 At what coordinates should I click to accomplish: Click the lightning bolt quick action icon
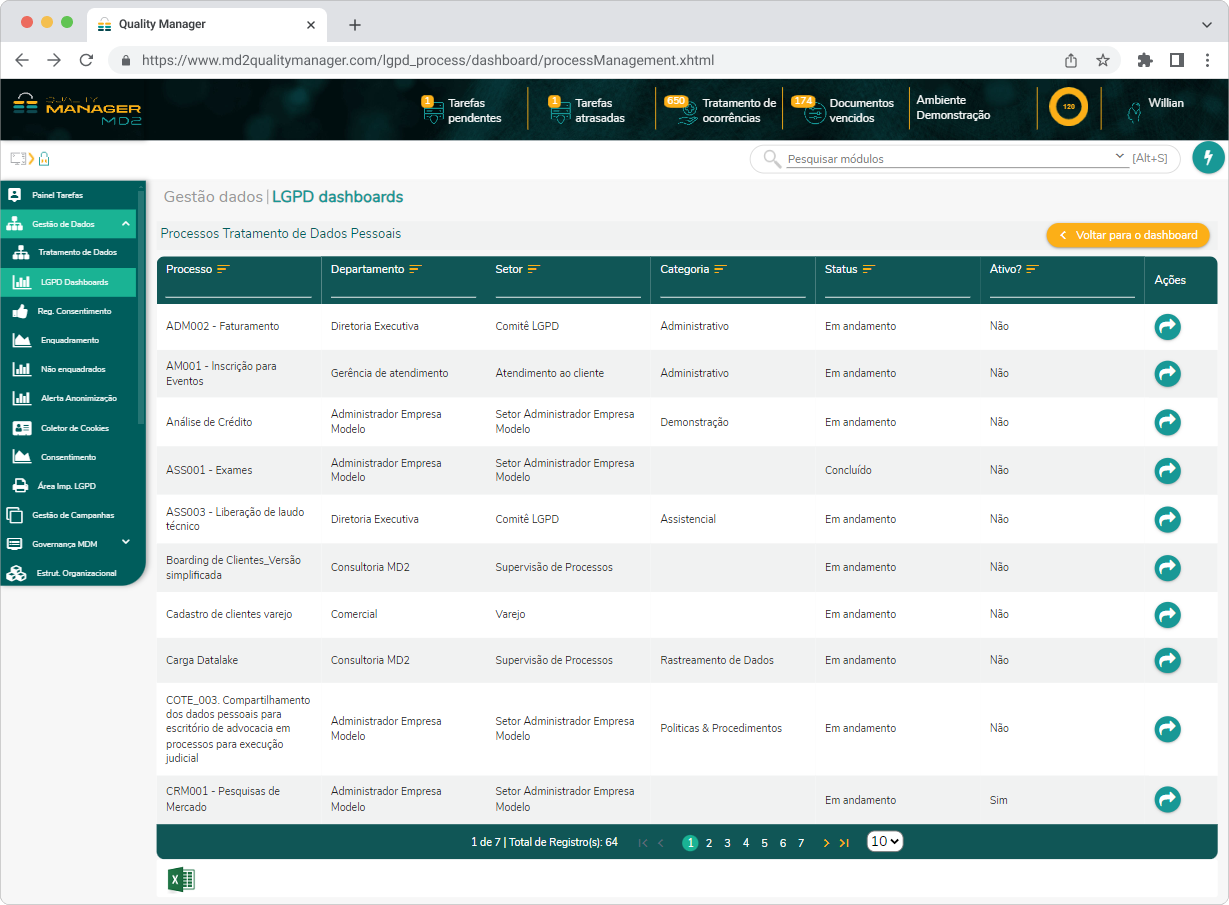[1208, 158]
